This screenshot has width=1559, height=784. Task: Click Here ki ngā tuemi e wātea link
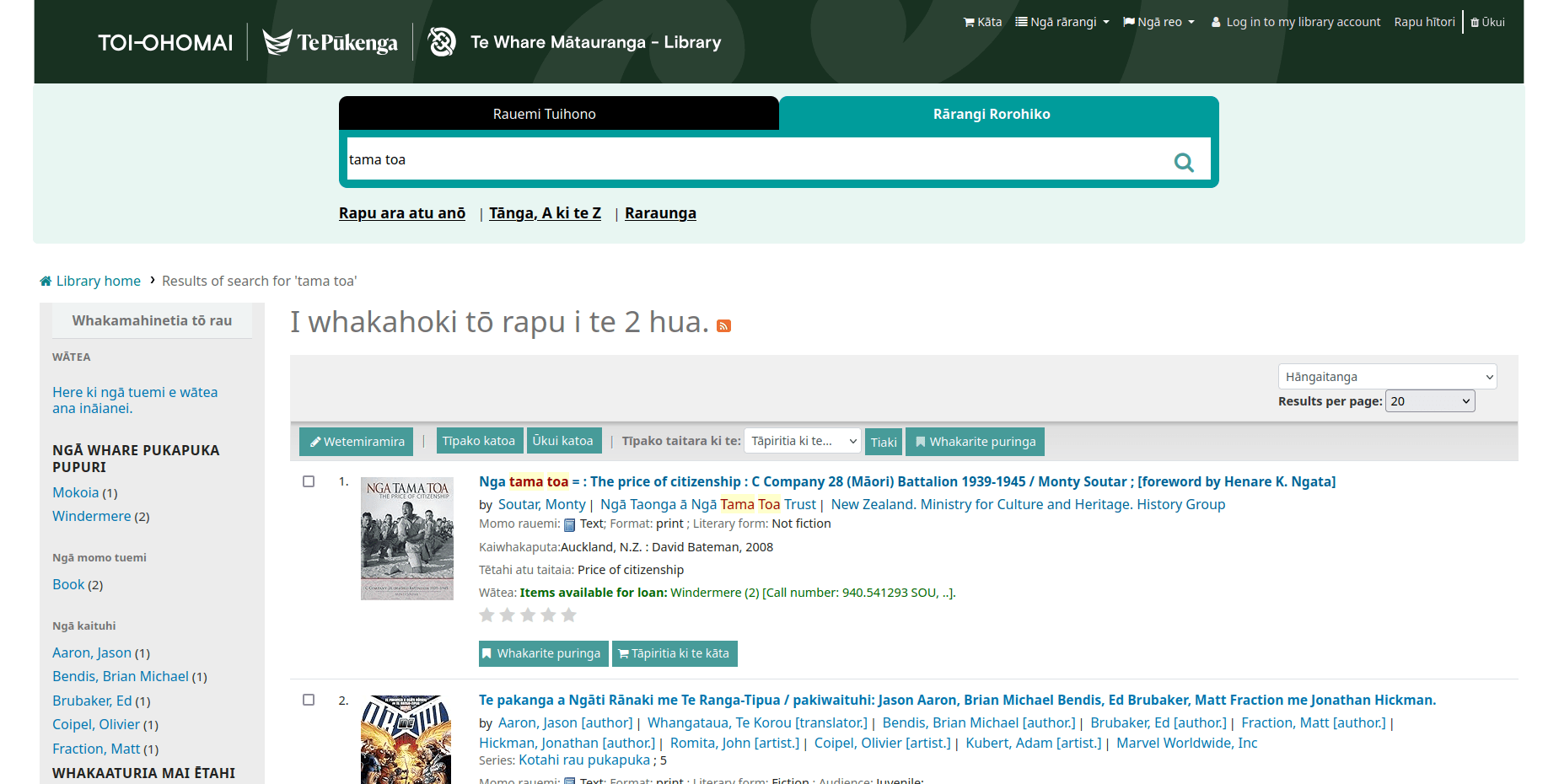(x=135, y=400)
